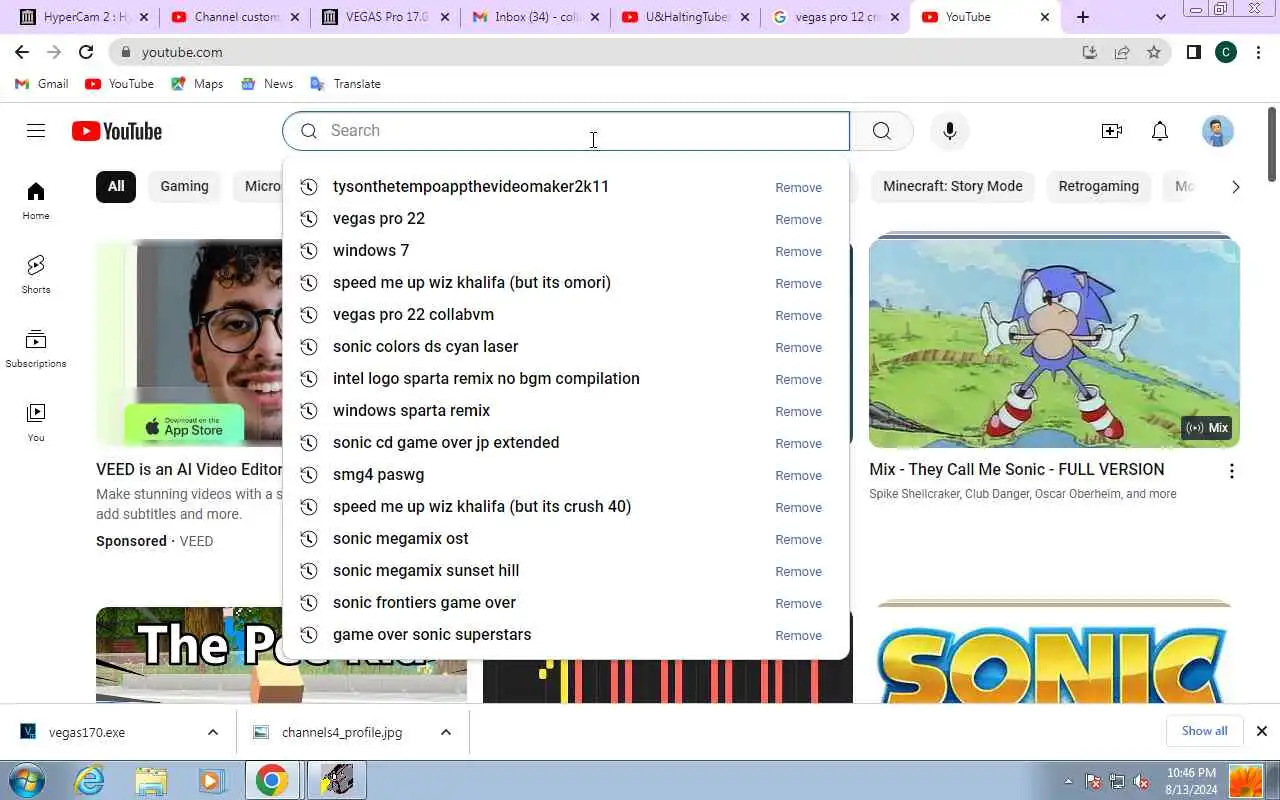Select suggestion 'windows sparta remix'
This screenshot has width=1280, height=800.
[x=566, y=411]
